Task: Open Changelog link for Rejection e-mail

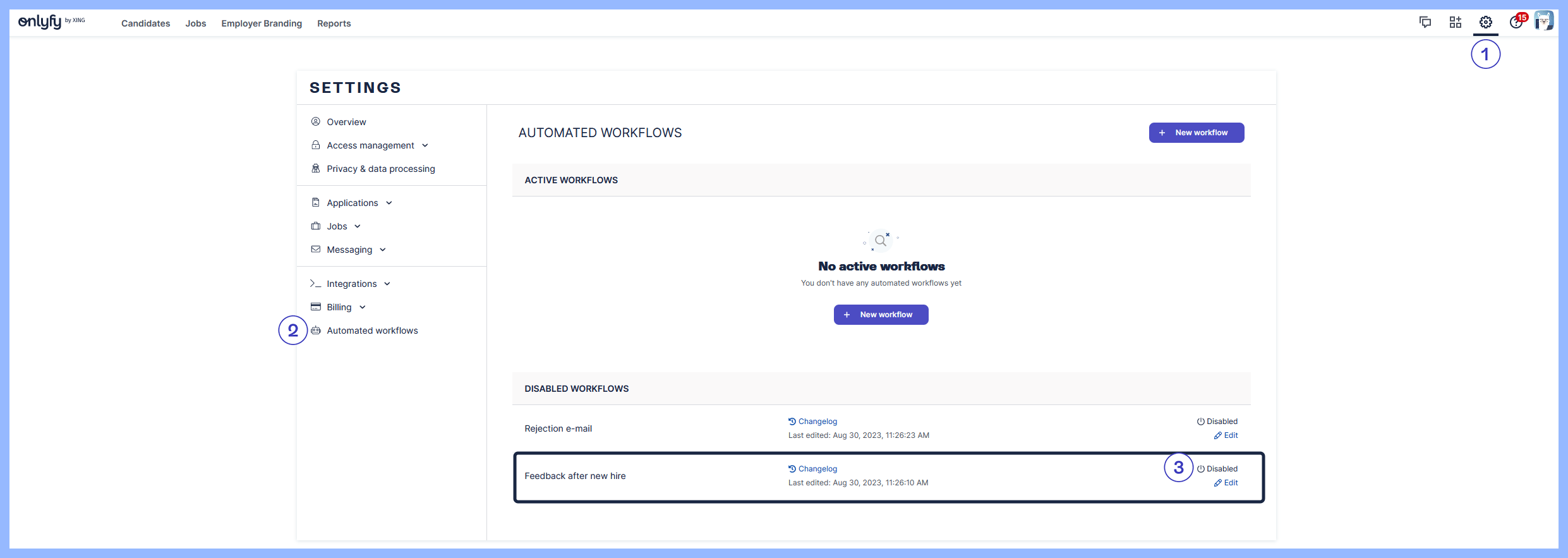Action: coord(818,422)
